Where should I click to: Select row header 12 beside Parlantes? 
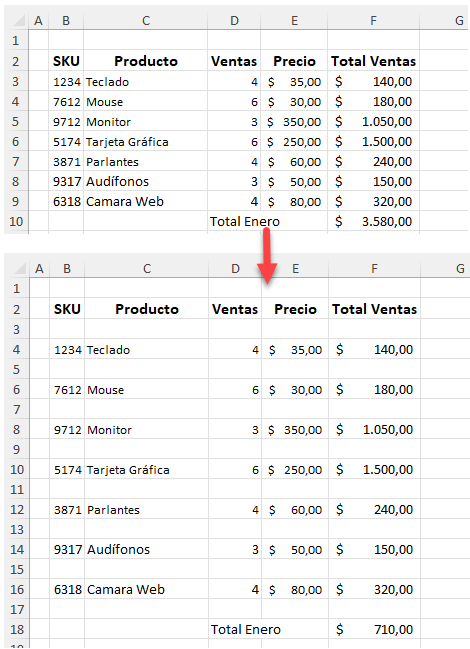(x=17, y=510)
